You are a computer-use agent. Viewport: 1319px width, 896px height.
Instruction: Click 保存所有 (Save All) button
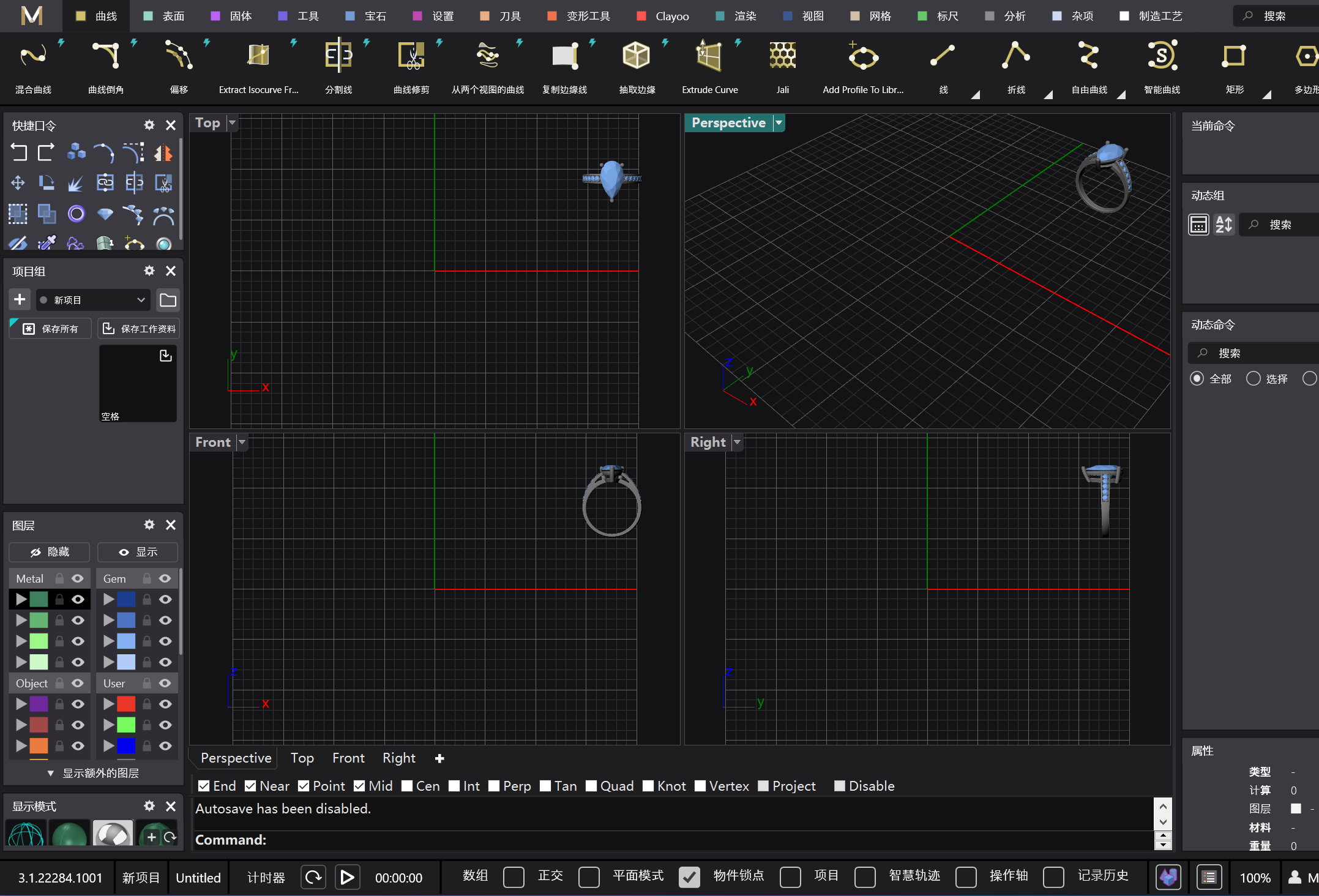[50, 329]
